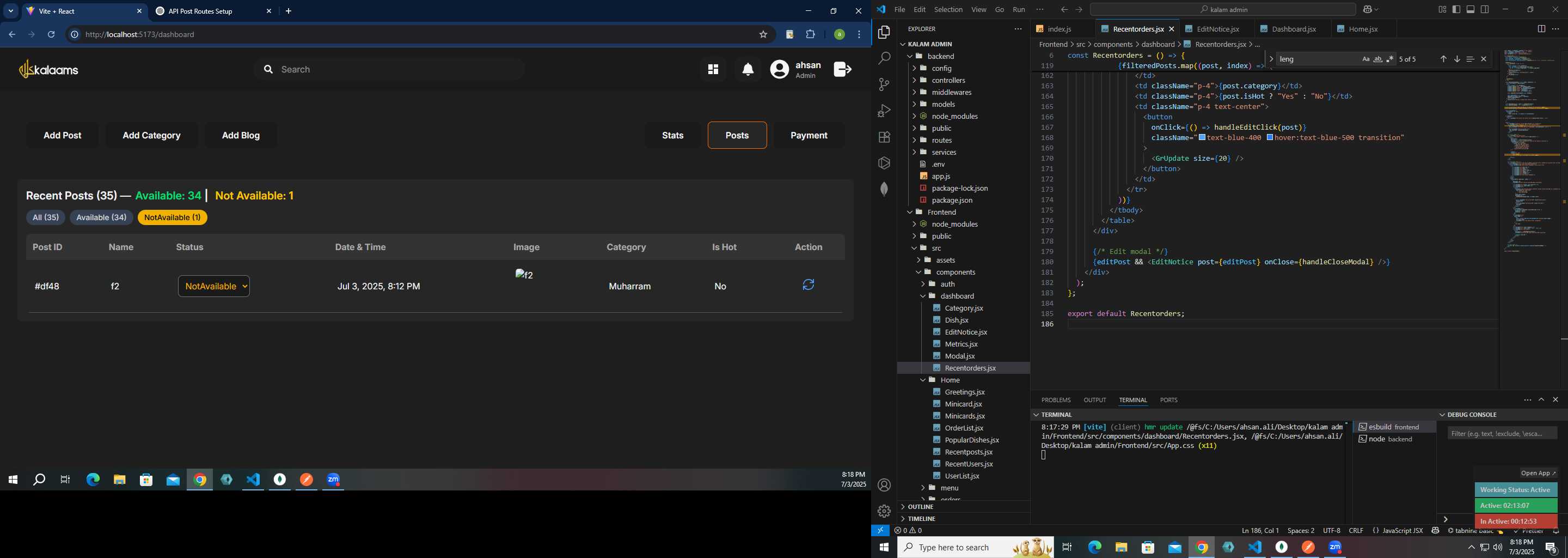The image size is (1568, 558).
Task: Open VS Code Manage gear icon
Action: tap(884, 511)
